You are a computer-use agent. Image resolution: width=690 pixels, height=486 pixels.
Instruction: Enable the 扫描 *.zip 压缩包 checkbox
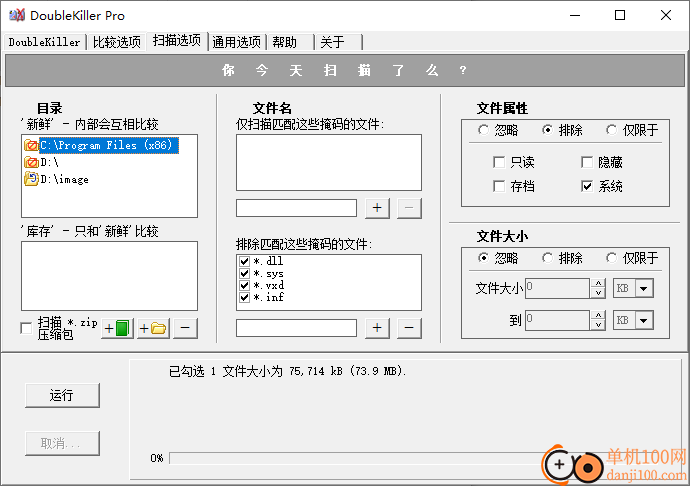coord(26,328)
